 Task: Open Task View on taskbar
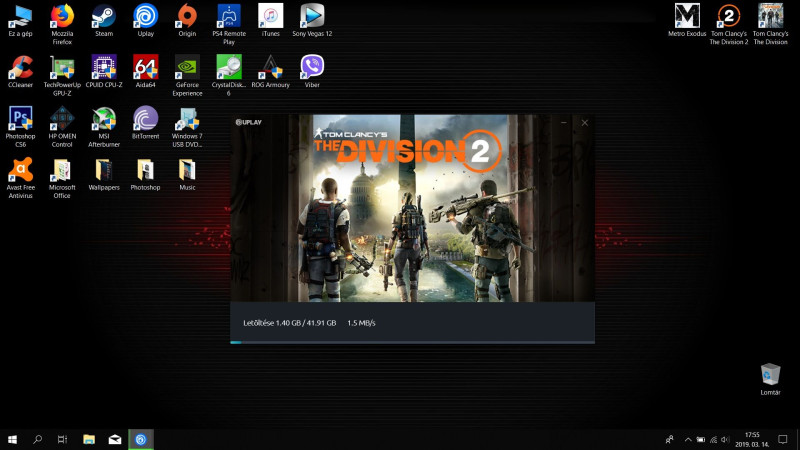tap(62, 439)
